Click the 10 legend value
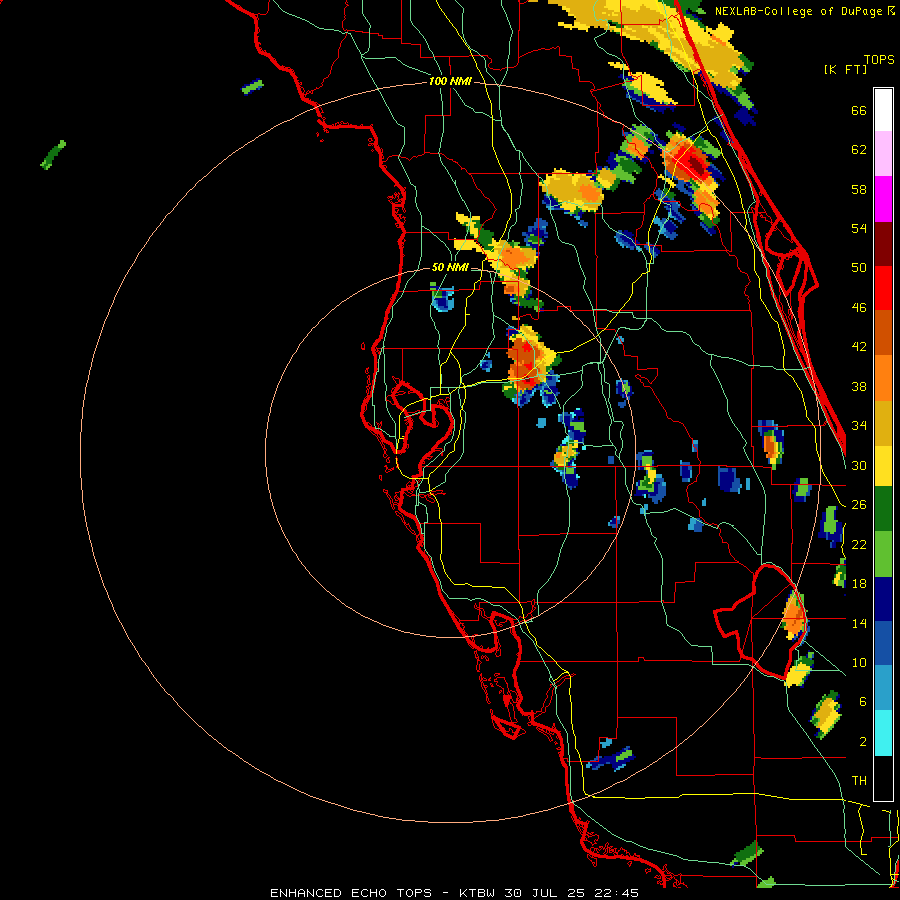900x900 pixels. [x=859, y=662]
